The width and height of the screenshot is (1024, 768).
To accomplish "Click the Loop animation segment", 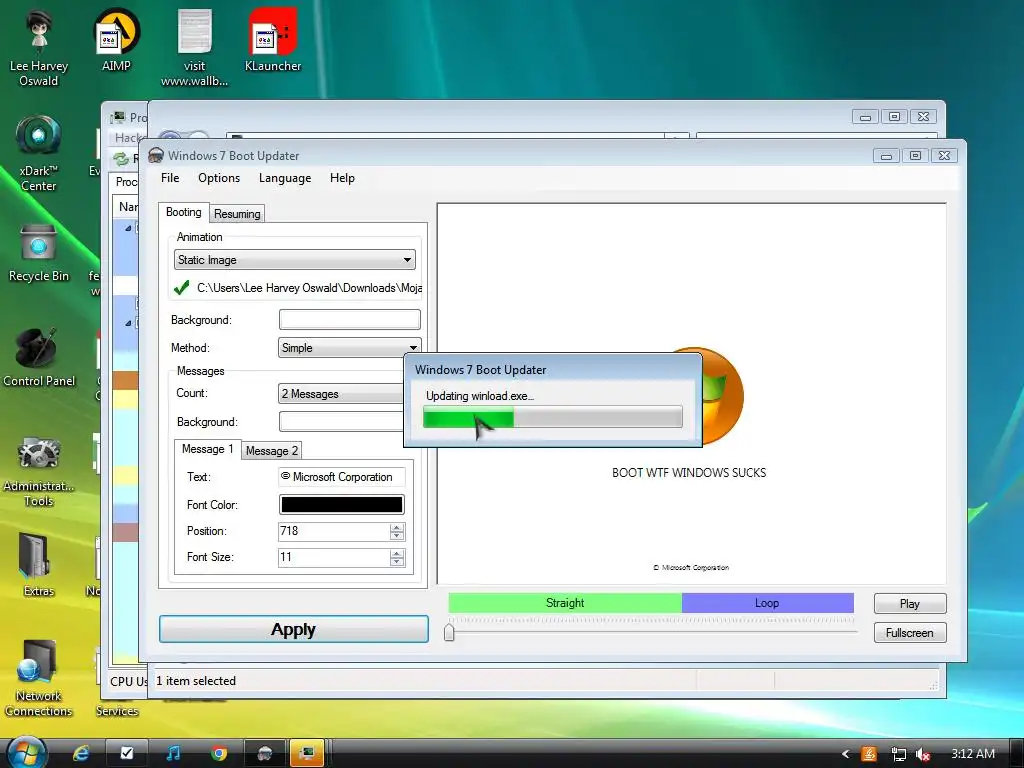I will point(767,603).
